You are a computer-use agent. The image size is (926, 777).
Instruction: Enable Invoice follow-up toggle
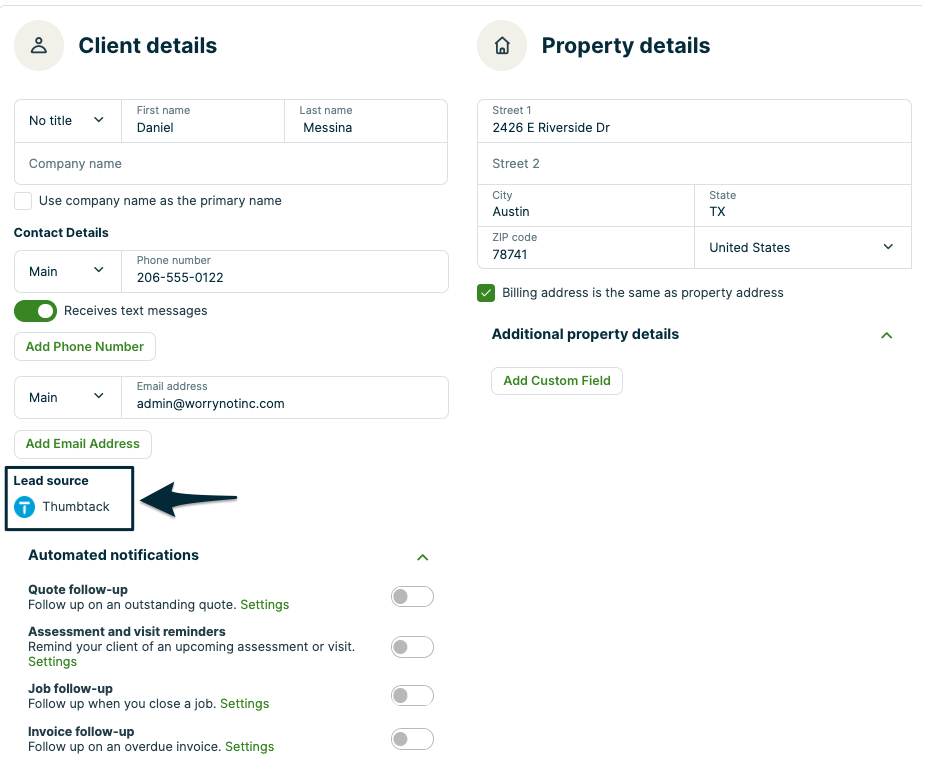click(x=412, y=739)
